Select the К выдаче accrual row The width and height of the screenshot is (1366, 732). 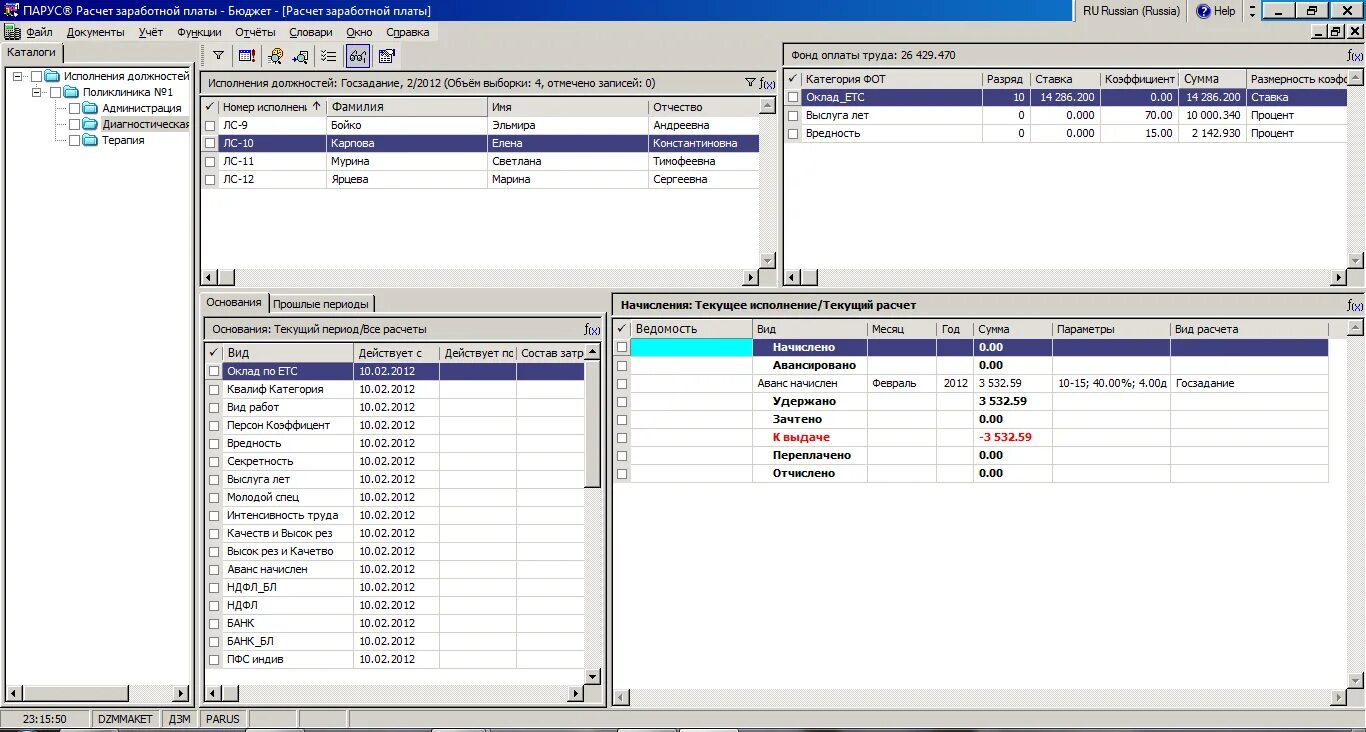[970, 437]
